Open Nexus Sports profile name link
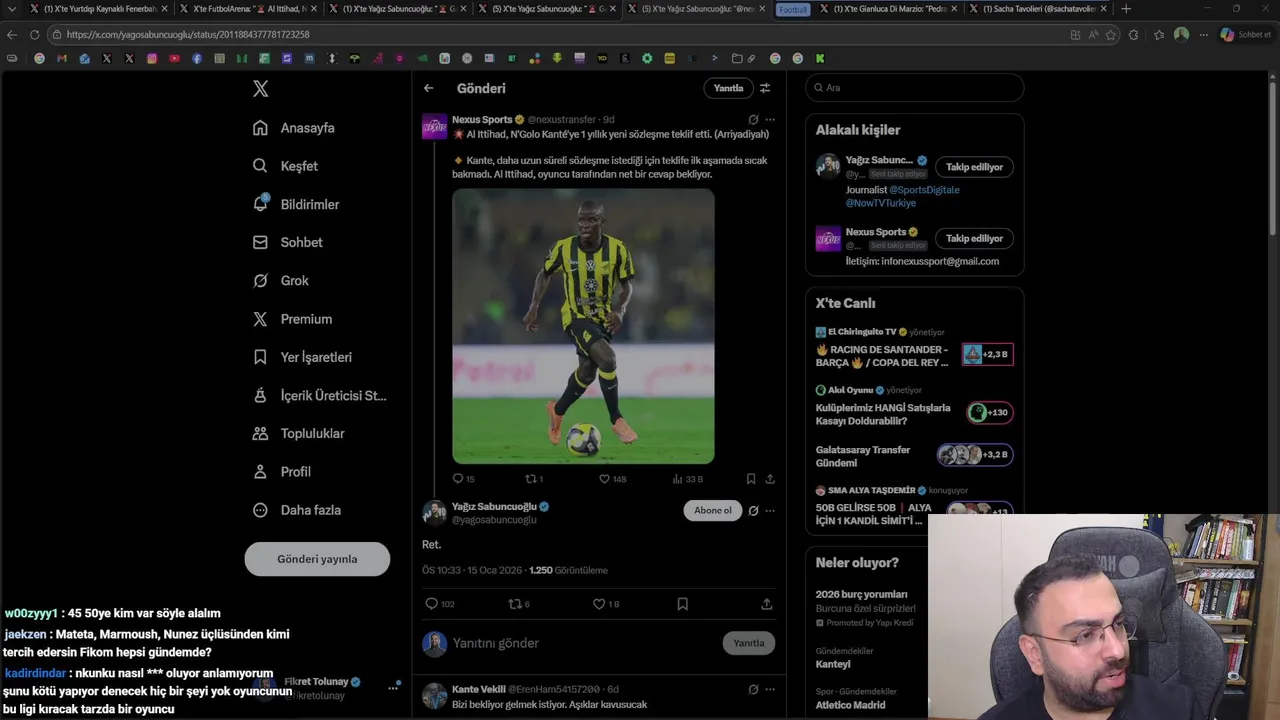 point(482,119)
